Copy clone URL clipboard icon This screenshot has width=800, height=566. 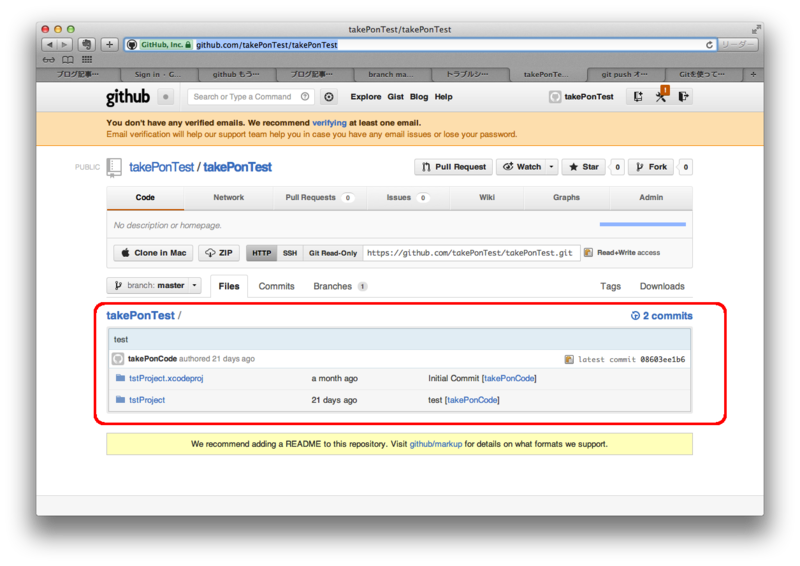click(588, 253)
